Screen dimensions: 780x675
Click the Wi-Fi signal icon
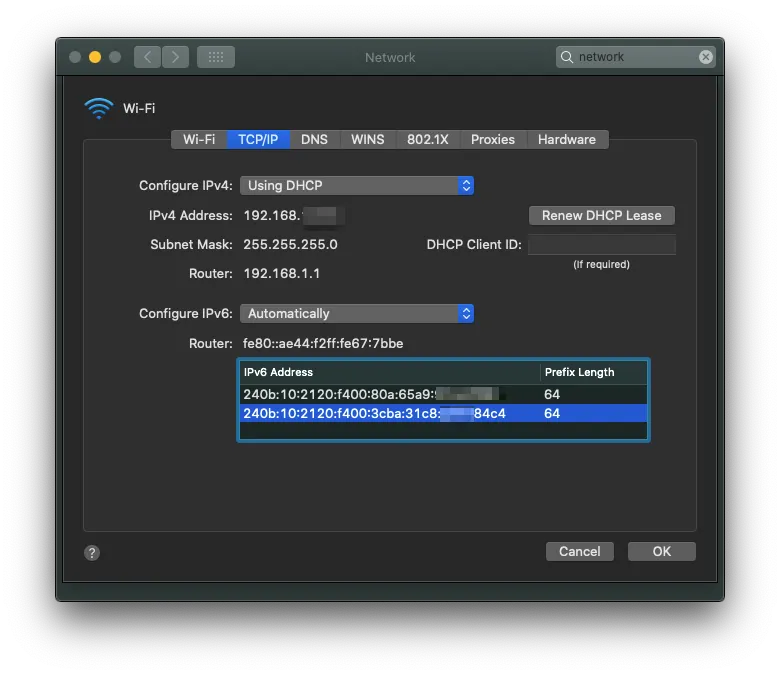click(x=99, y=108)
